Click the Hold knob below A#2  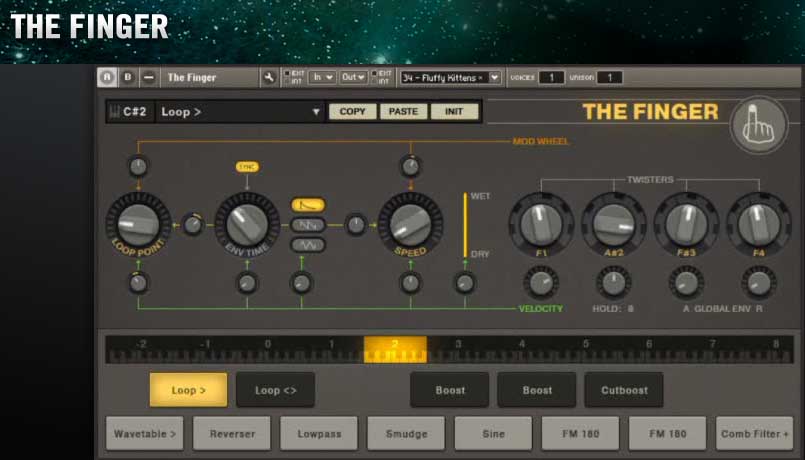(x=614, y=283)
